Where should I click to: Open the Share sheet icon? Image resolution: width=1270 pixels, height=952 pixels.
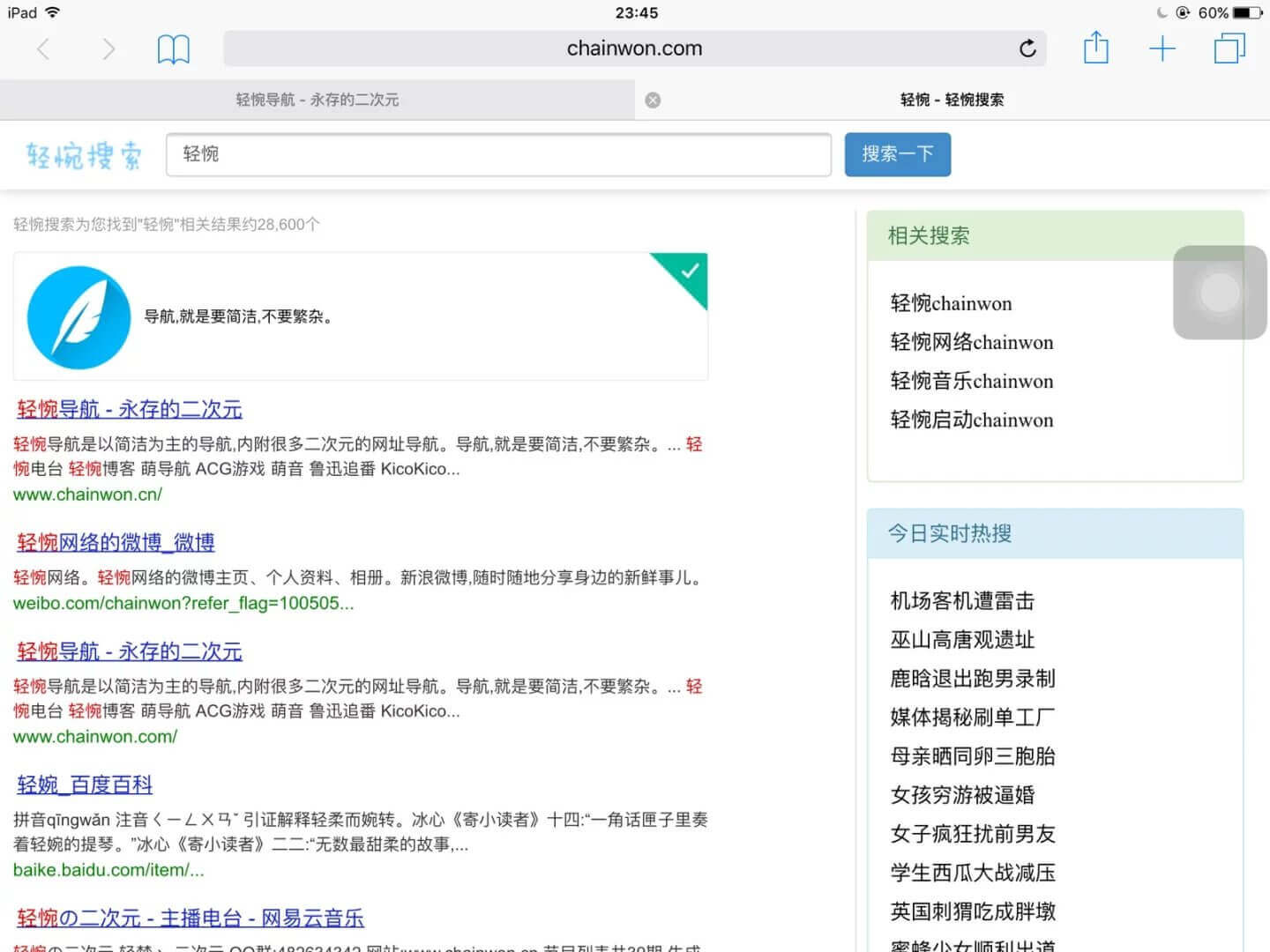[x=1095, y=48]
